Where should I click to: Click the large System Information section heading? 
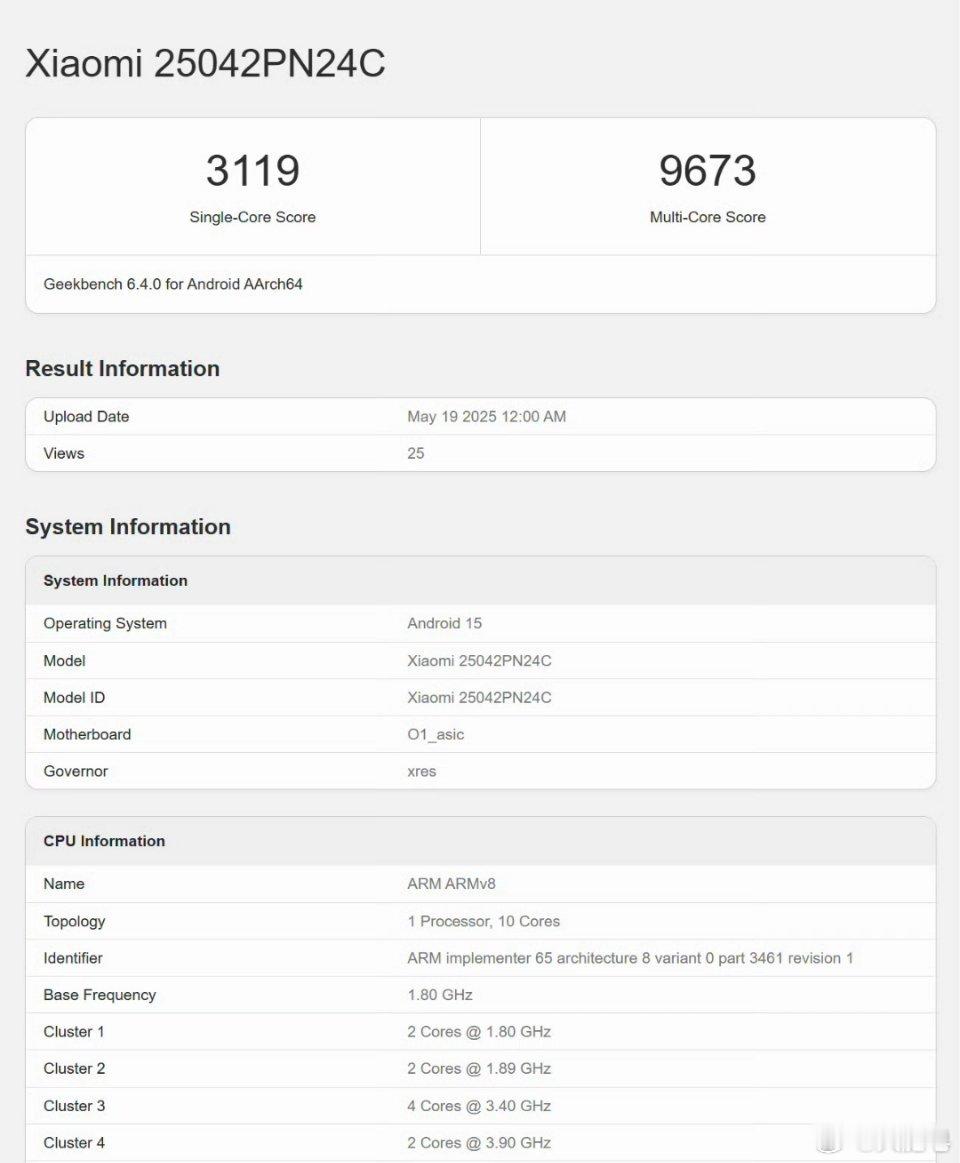(128, 527)
